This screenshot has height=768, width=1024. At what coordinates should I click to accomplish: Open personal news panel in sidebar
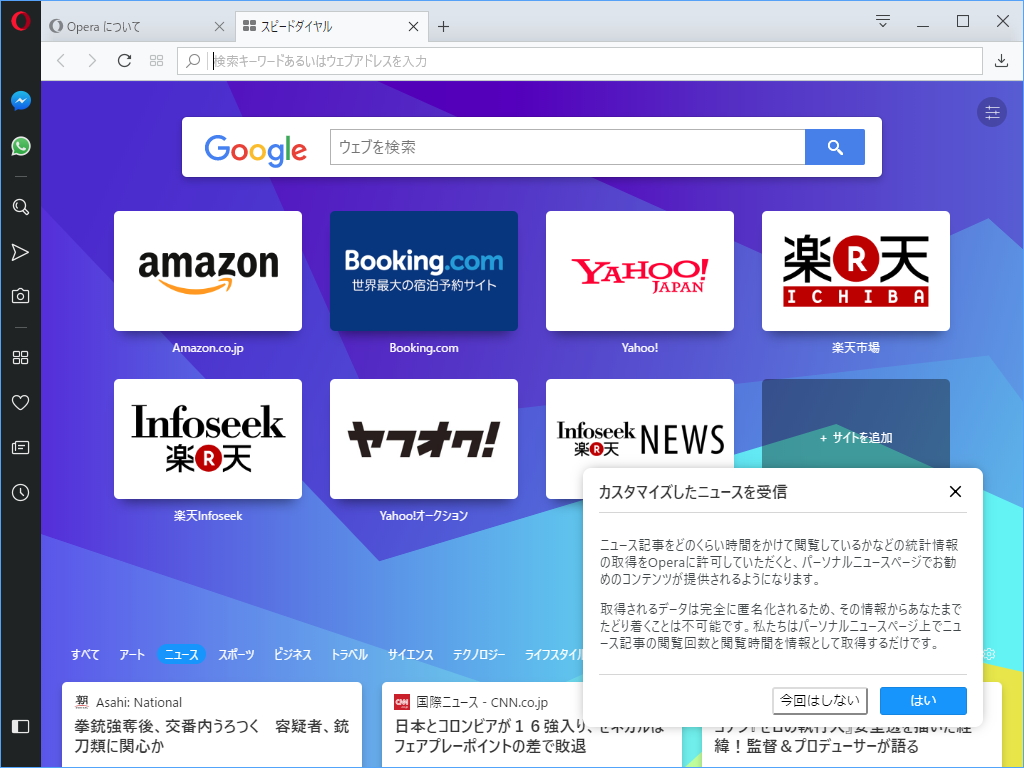(20, 447)
